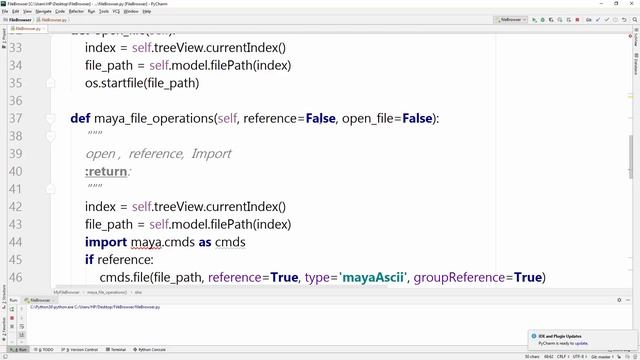The width and height of the screenshot is (640, 360).
Task: Click the editor horizontal scrollbar
Action: [220, 287]
